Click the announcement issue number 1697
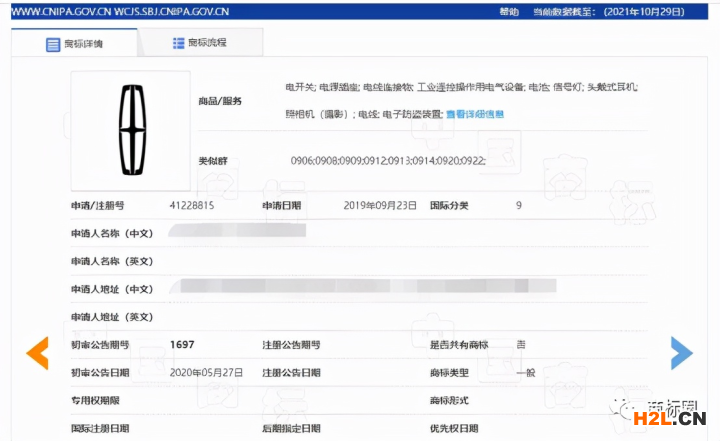The width and height of the screenshot is (720, 441). click(x=182, y=344)
